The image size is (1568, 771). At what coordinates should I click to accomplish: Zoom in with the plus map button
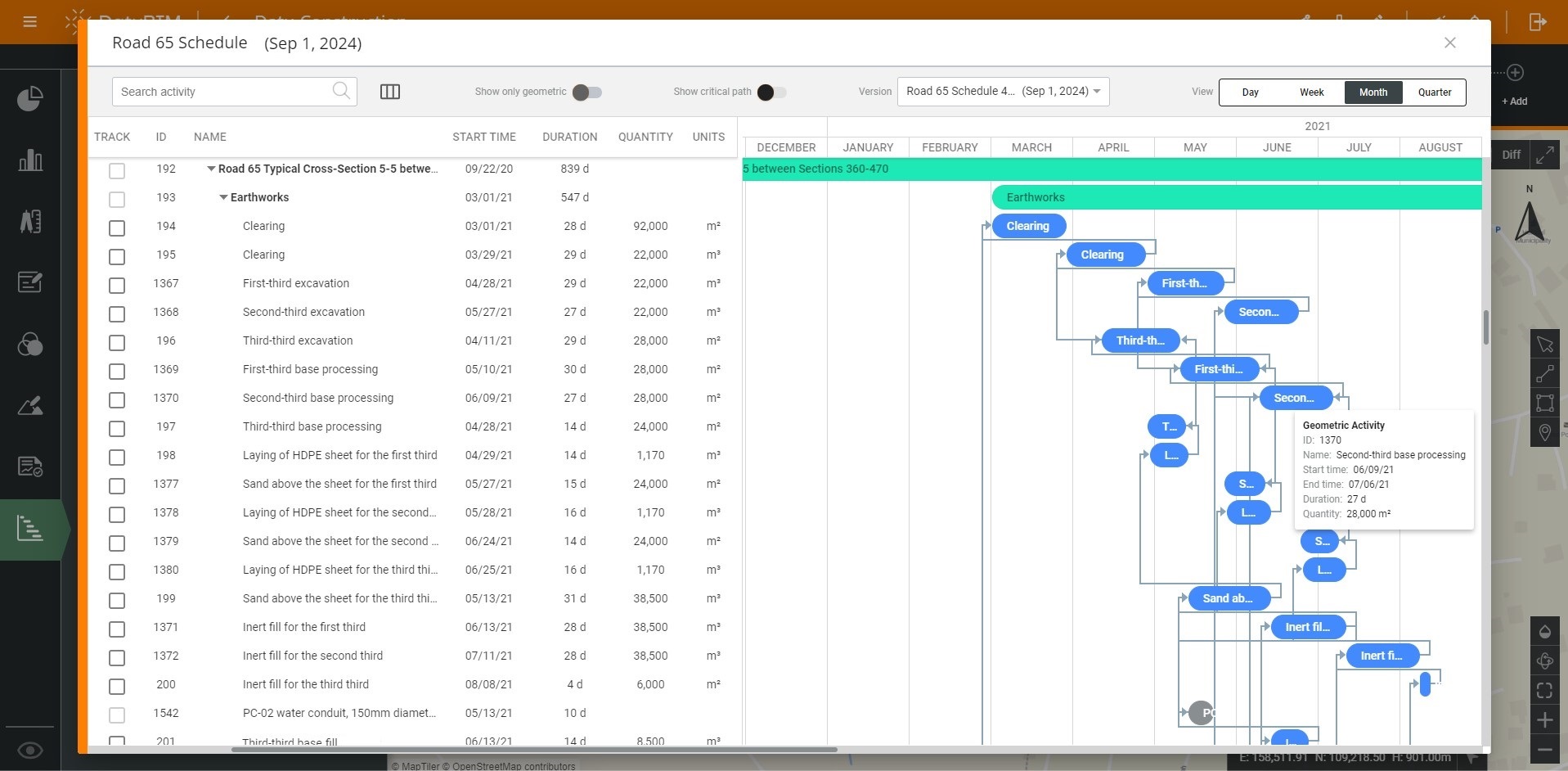tap(1545, 720)
